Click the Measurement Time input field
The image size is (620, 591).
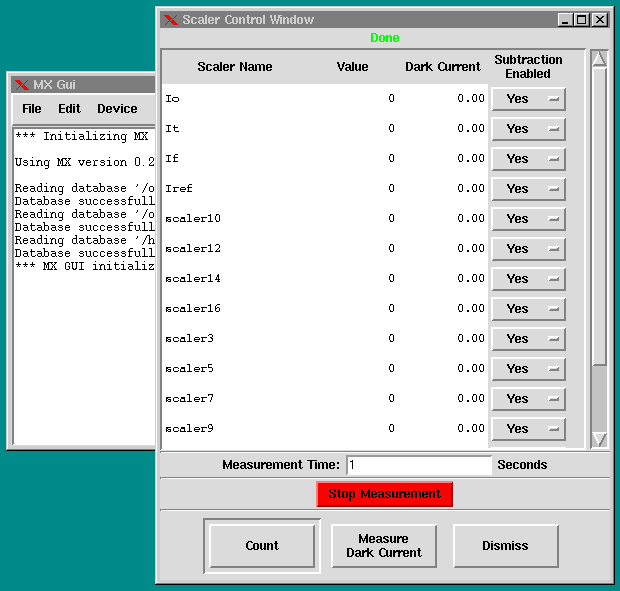(x=419, y=465)
